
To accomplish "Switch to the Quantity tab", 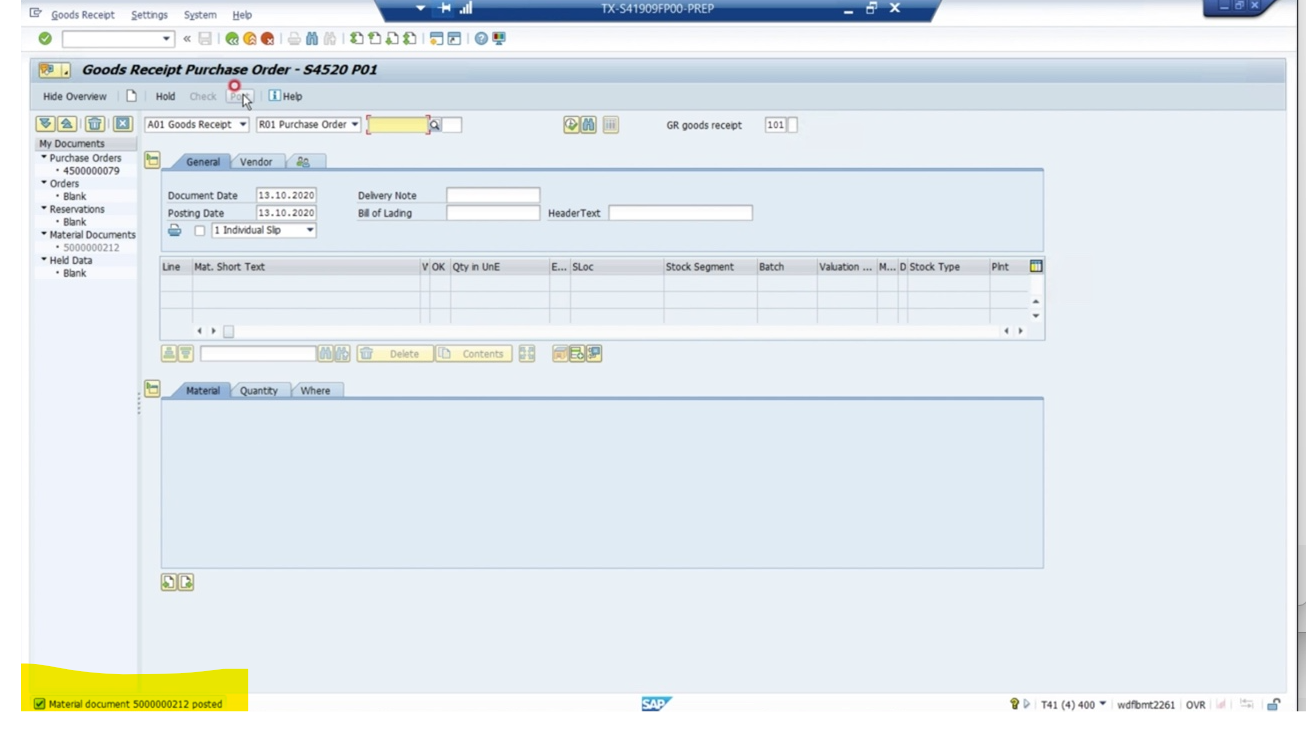I will coord(259,391).
